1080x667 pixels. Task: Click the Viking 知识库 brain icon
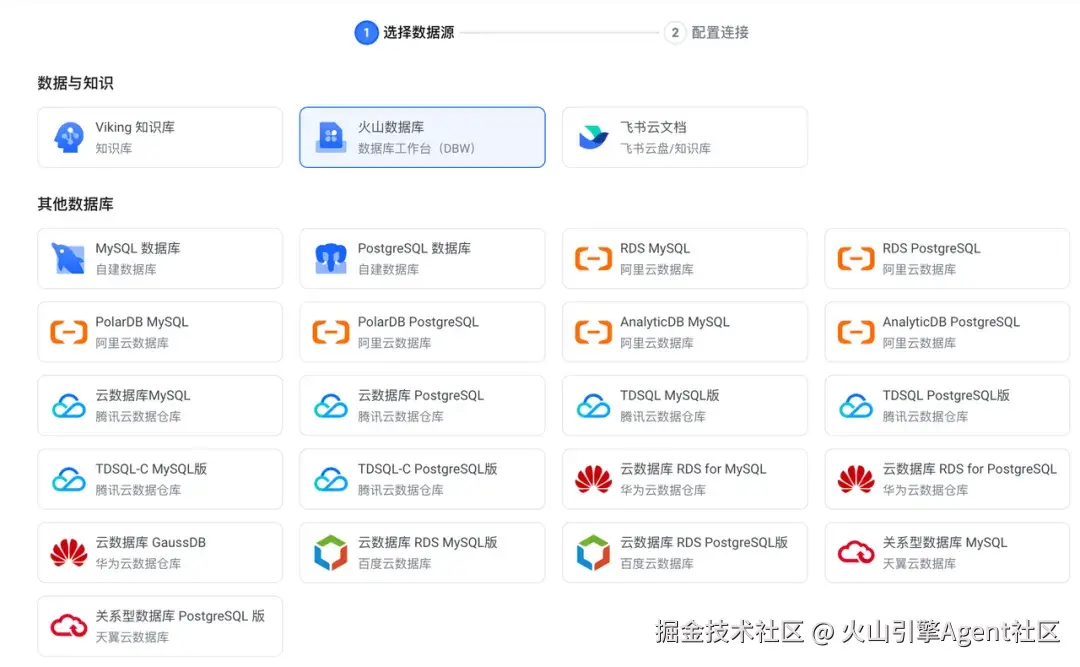pos(69,137)
